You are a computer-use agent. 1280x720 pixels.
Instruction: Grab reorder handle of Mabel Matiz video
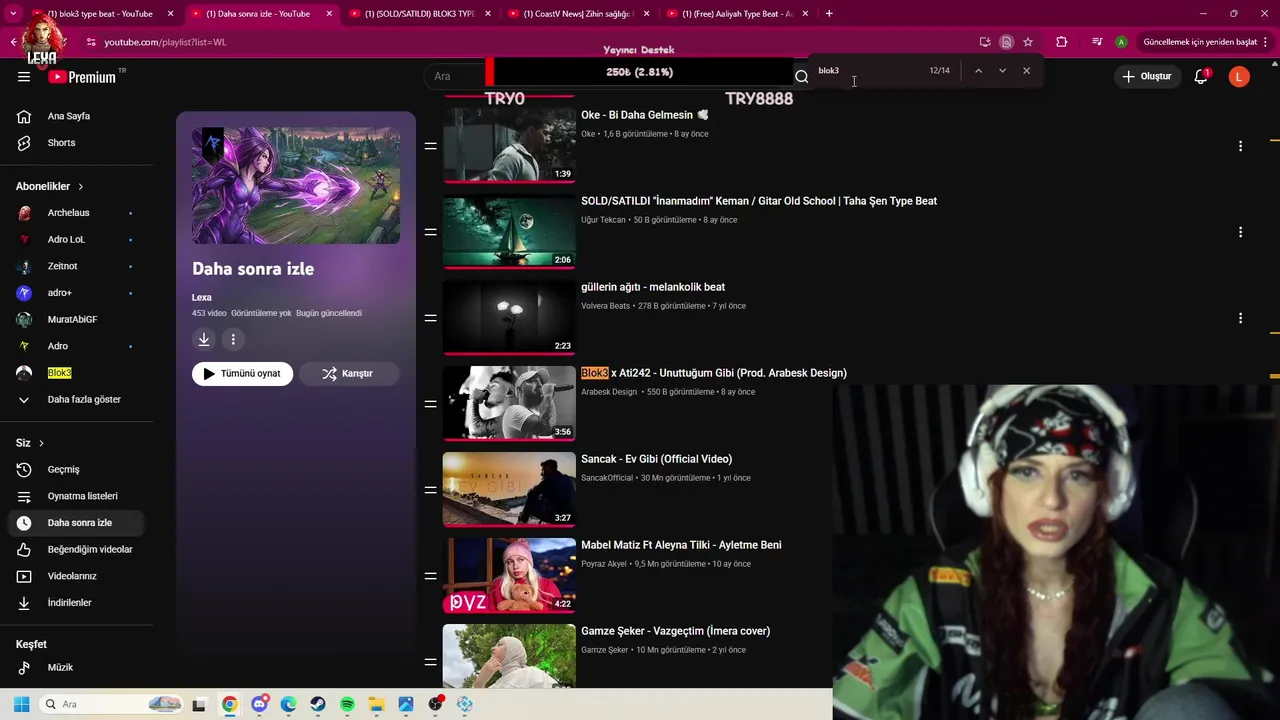pyautogui.click(x=430, y=576)
